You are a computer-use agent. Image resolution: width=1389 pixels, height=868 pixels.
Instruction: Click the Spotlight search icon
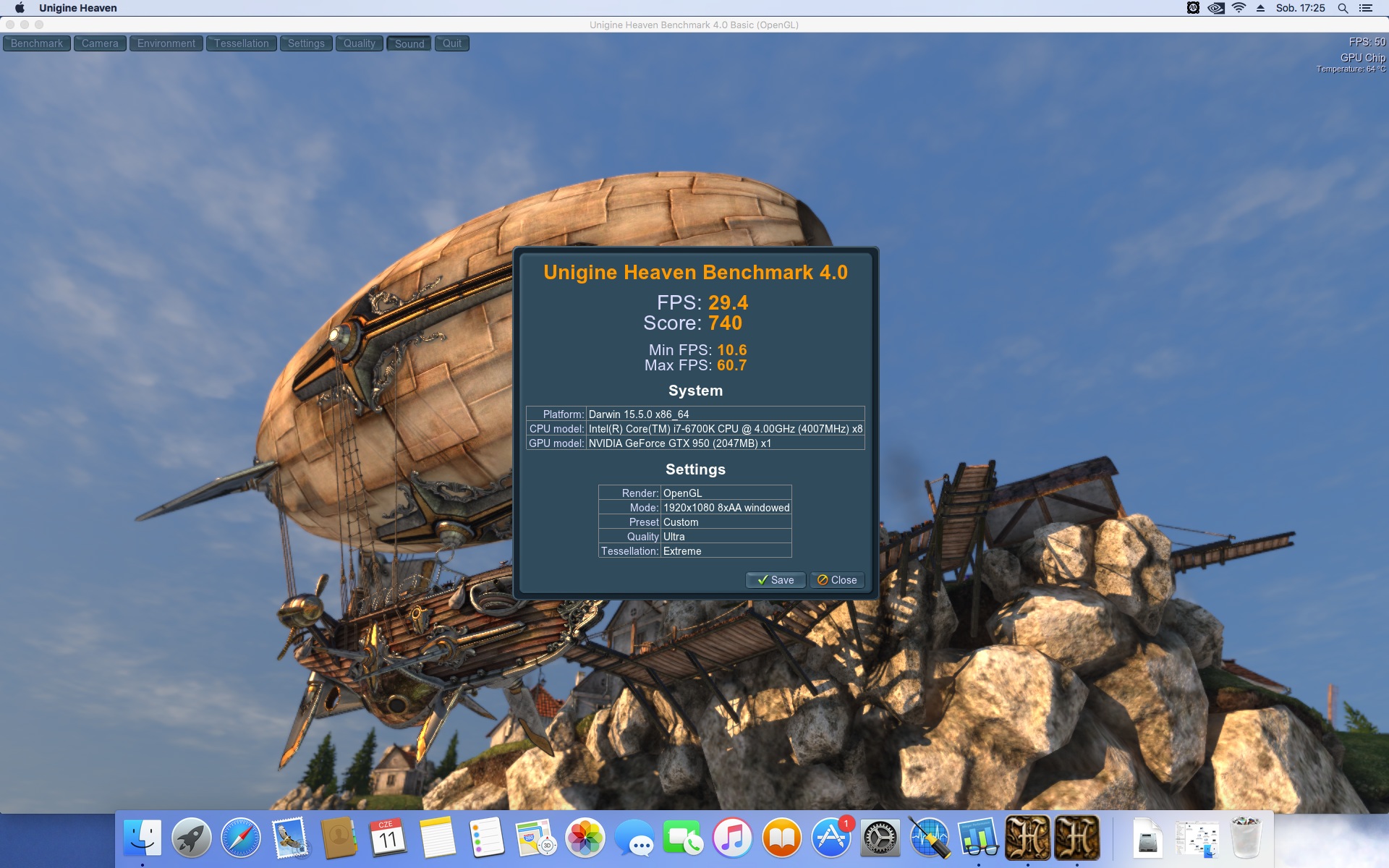pyautogui.click(x=1343, y=8)
